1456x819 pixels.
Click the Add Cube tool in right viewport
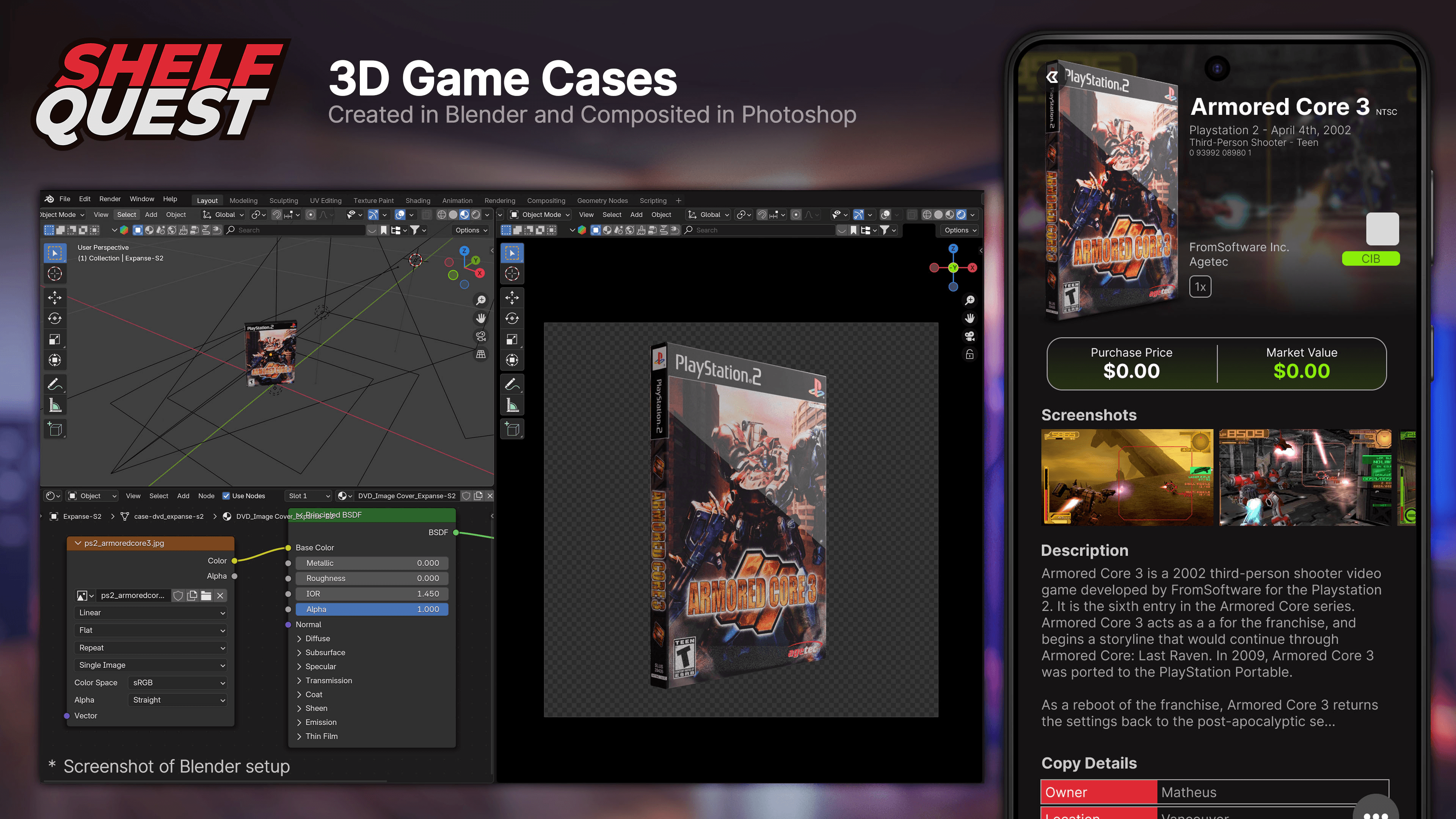point(512,429)
